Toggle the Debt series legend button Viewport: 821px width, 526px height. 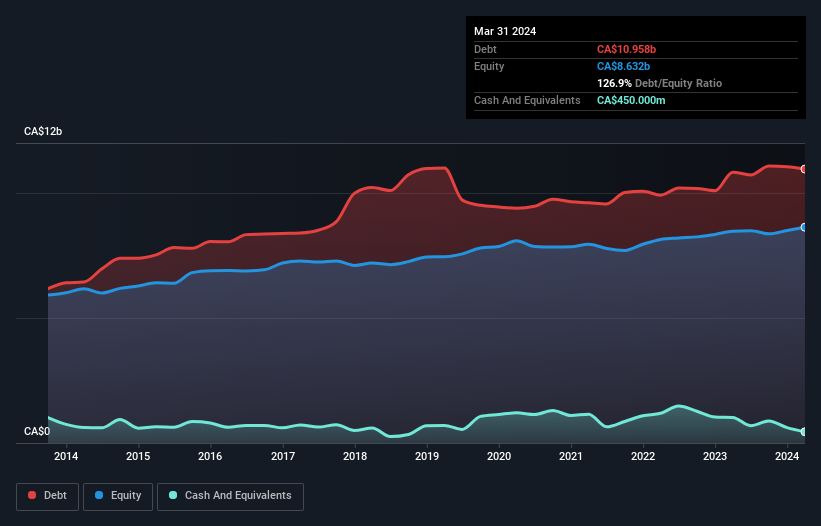[47, 496]
